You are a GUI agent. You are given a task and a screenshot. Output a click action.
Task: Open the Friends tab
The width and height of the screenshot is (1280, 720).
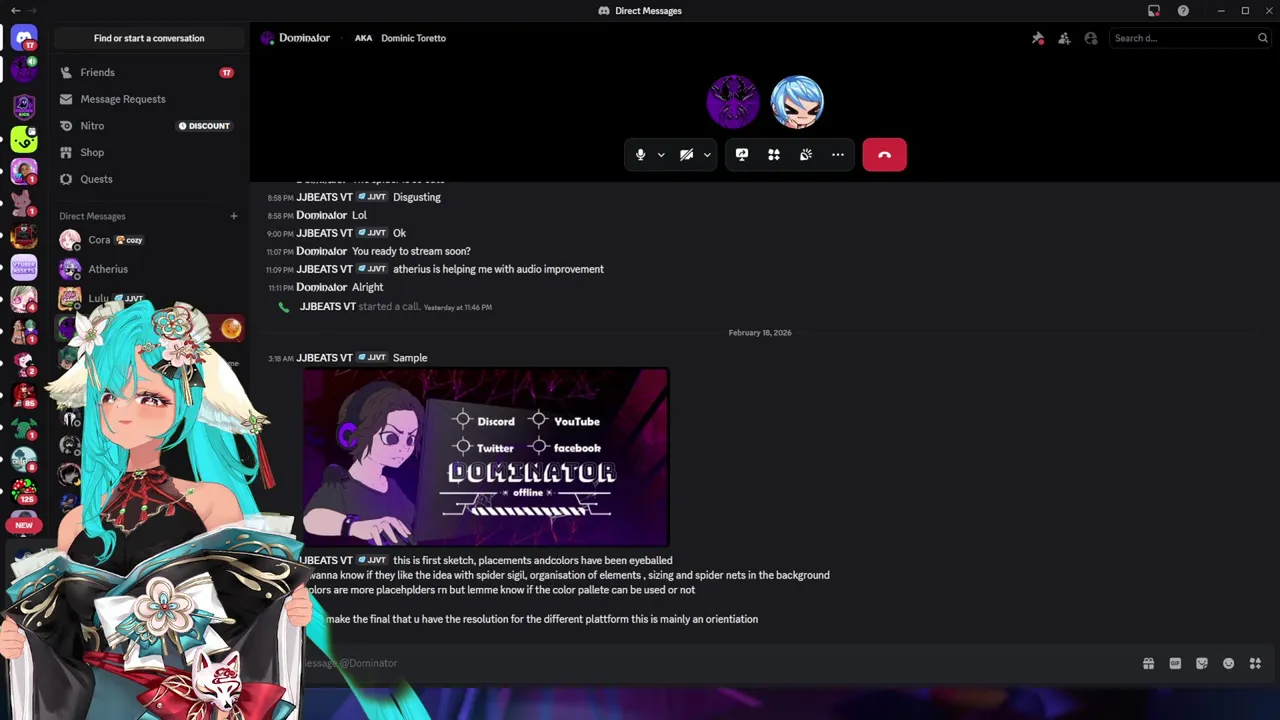tap(148, 72)
